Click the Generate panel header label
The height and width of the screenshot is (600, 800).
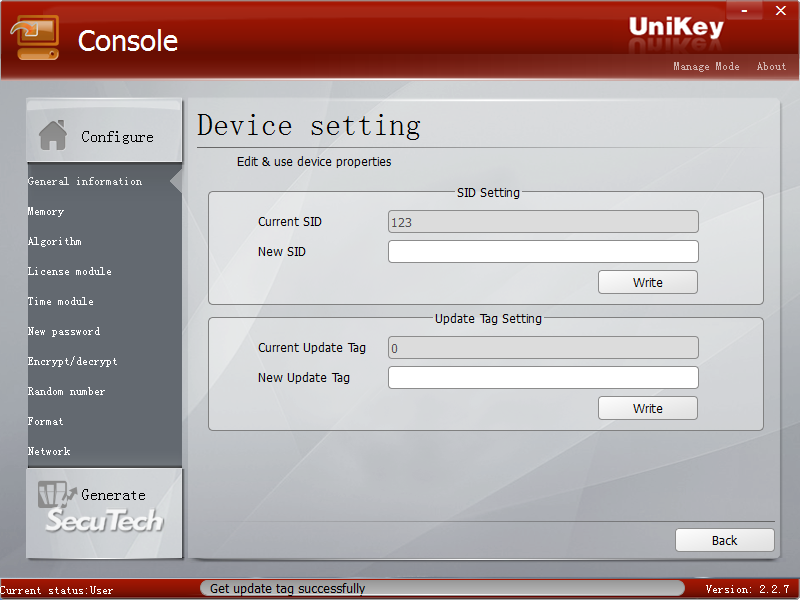point(113,495)
